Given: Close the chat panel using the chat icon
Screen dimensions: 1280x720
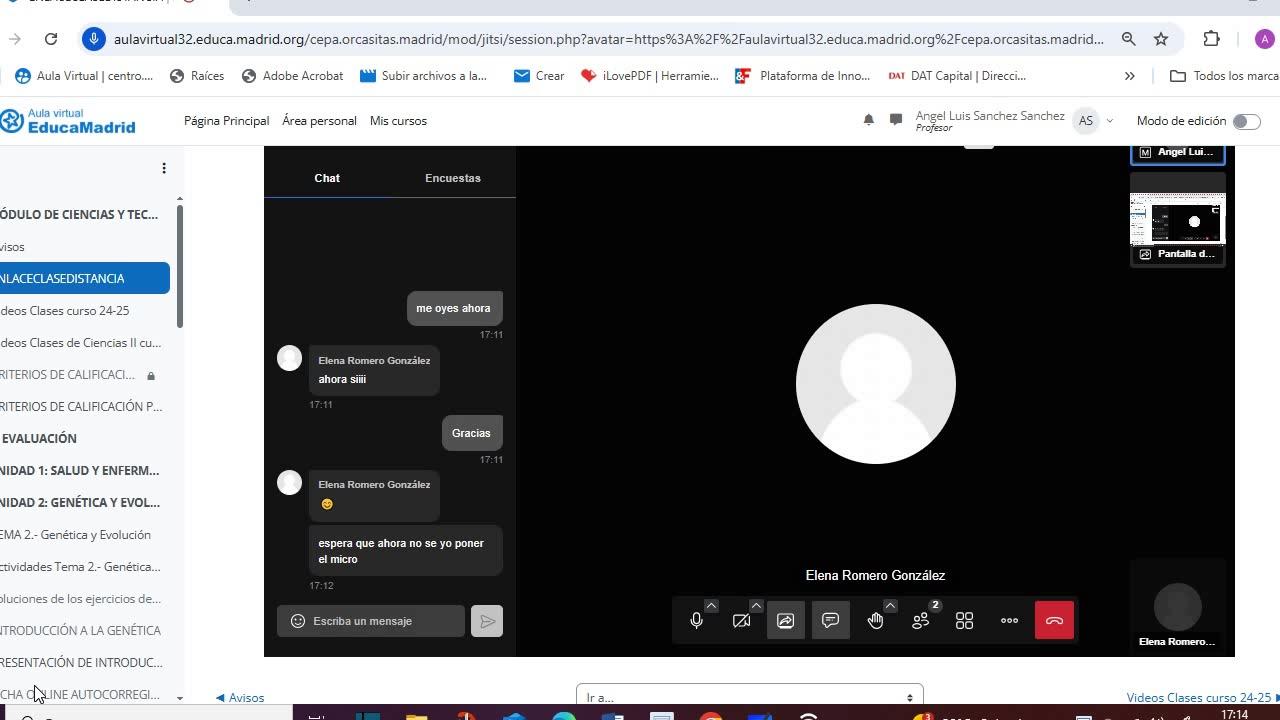Looking at the screenshot, I should [x=830, y=621].
